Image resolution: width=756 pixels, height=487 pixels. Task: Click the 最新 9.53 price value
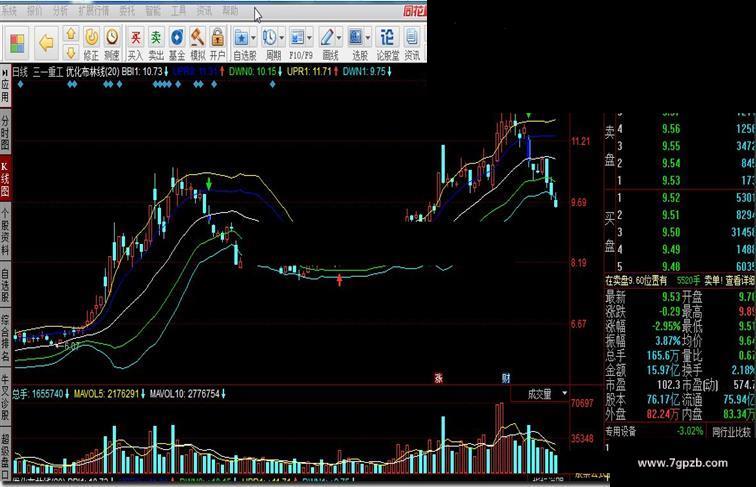[671, 297]
